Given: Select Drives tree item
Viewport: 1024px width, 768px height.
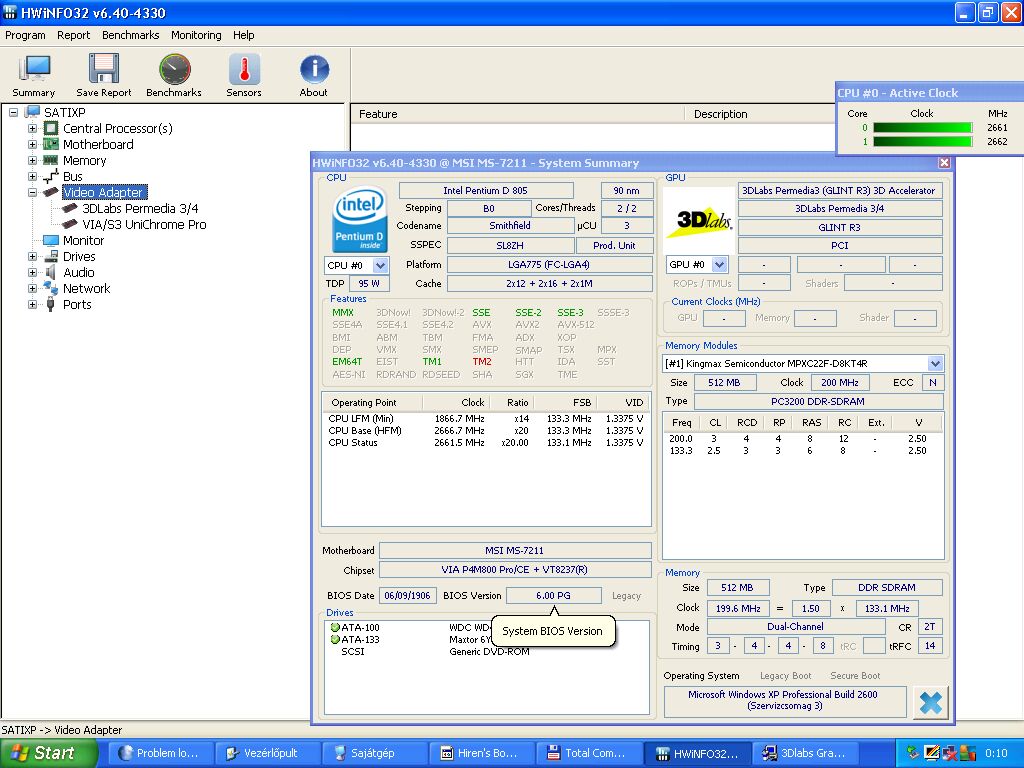Looking at the screenshot, I should click(x=79, y=257).
